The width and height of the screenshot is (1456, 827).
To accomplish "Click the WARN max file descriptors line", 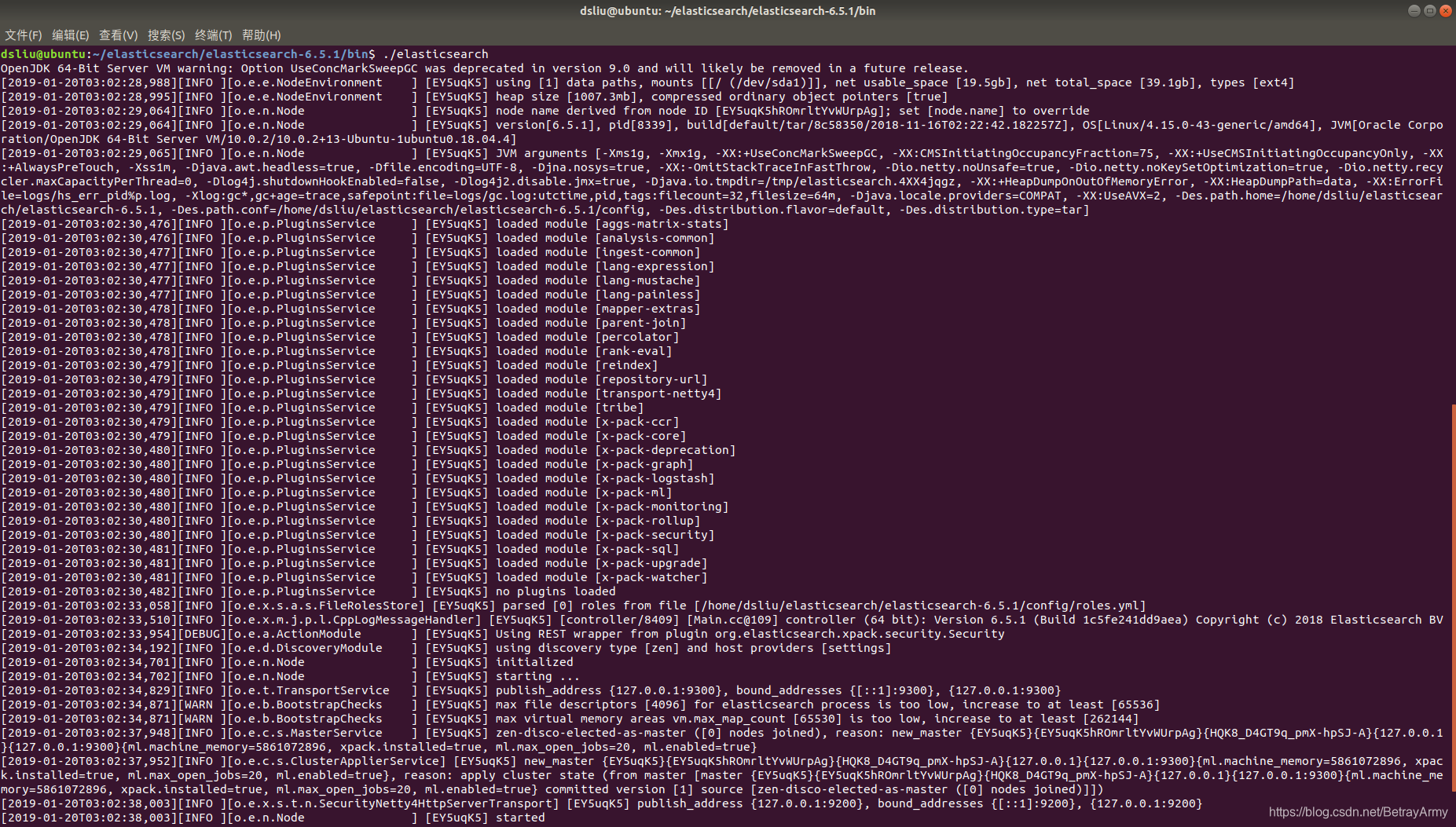I will pyautogui.click(x=581, y=704).
